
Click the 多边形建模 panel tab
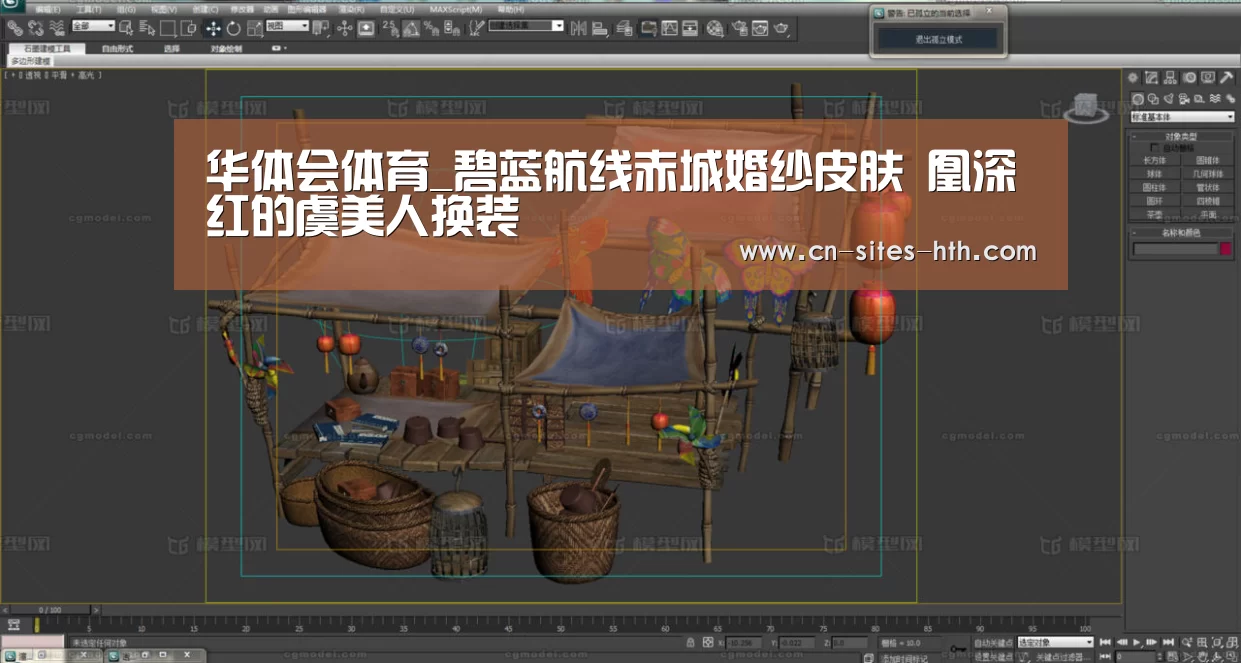click(x=28, y=61)
